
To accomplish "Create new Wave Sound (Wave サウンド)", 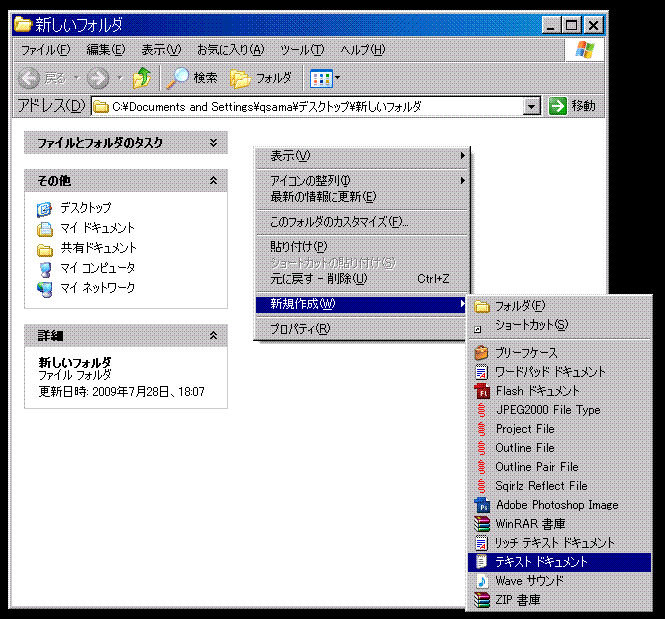I will (x=559, y=581).
